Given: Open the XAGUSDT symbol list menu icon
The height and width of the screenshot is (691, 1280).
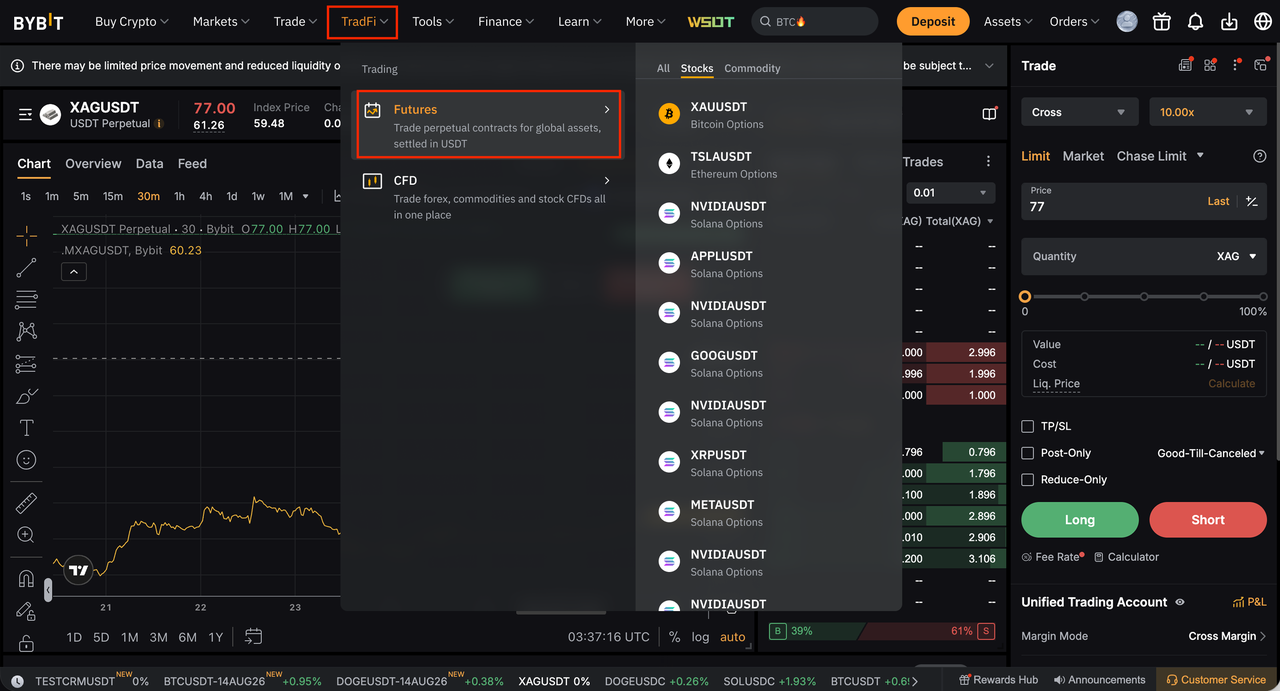Looking at the screenshot, I should [25, 115].
